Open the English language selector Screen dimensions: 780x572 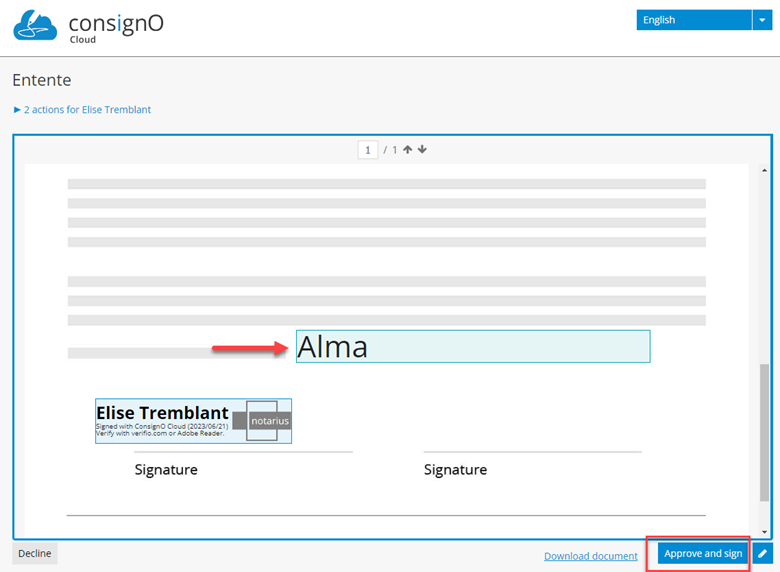693,20
